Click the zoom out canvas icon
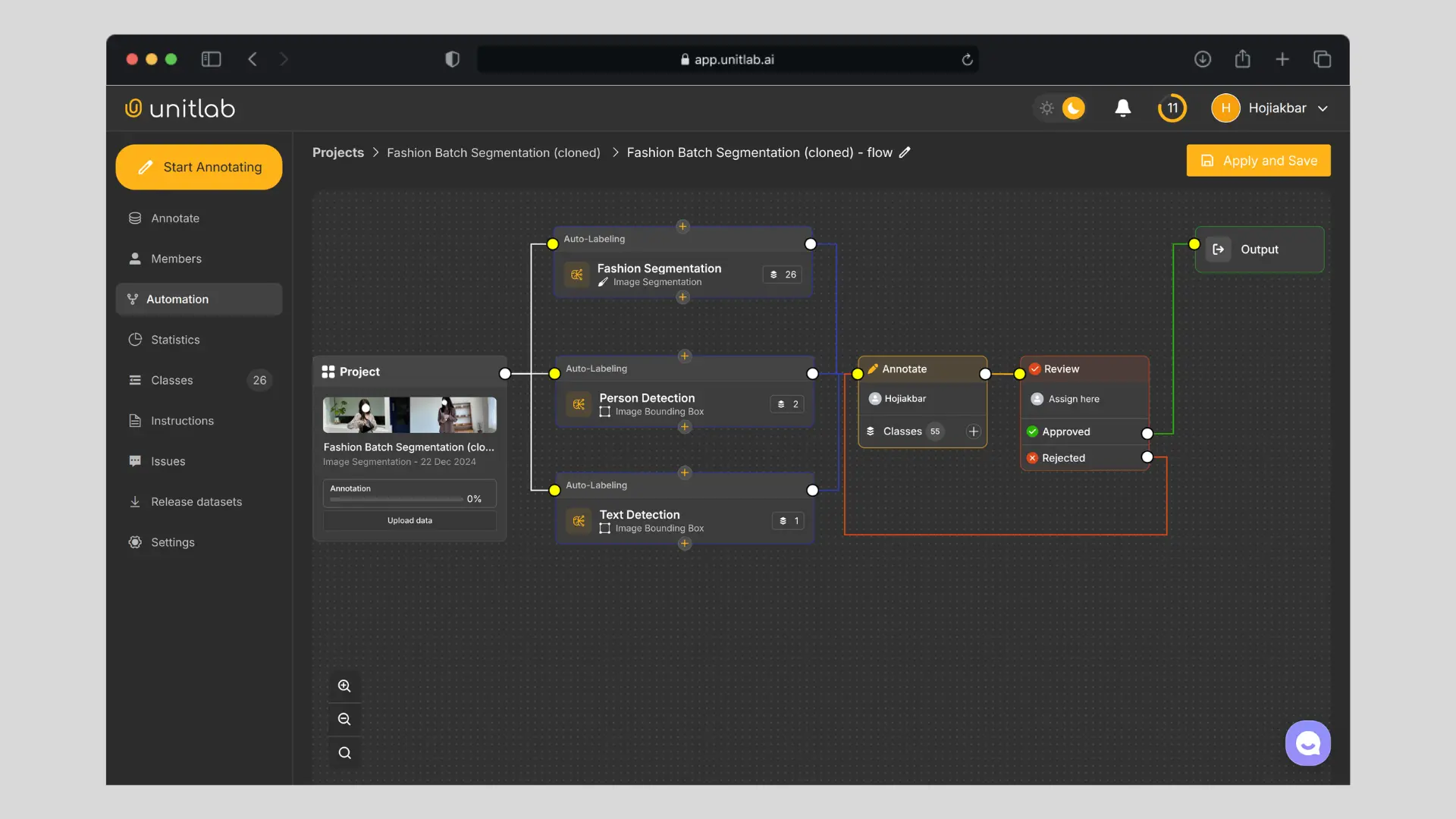The width and height of the screenshot is (1456, 819). click(x=344, y=719)
